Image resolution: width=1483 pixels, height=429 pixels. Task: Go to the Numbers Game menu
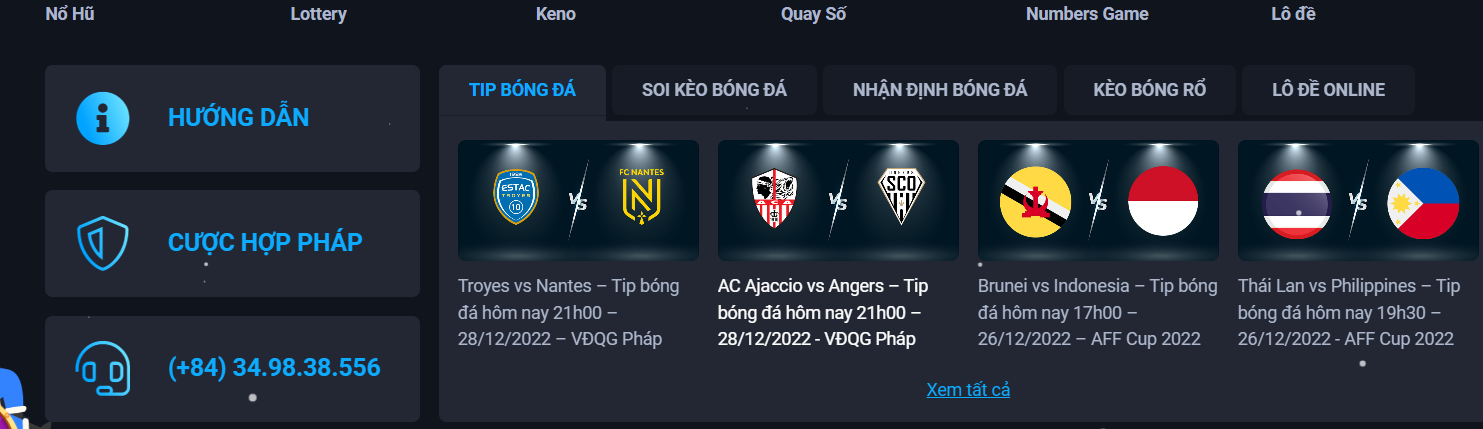(1087, 14)
